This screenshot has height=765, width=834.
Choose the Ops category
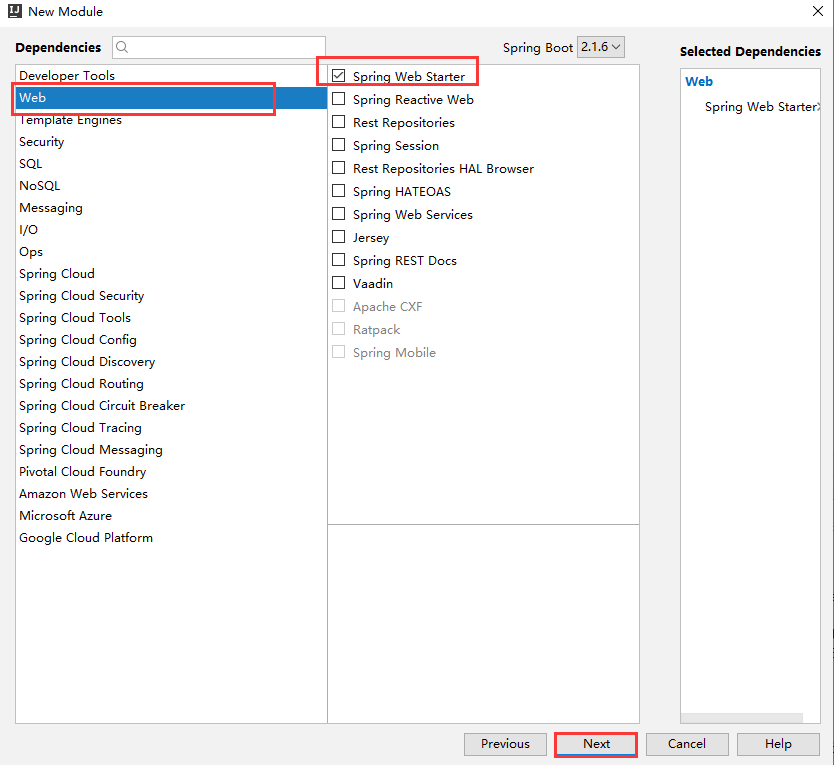[171, 252]
